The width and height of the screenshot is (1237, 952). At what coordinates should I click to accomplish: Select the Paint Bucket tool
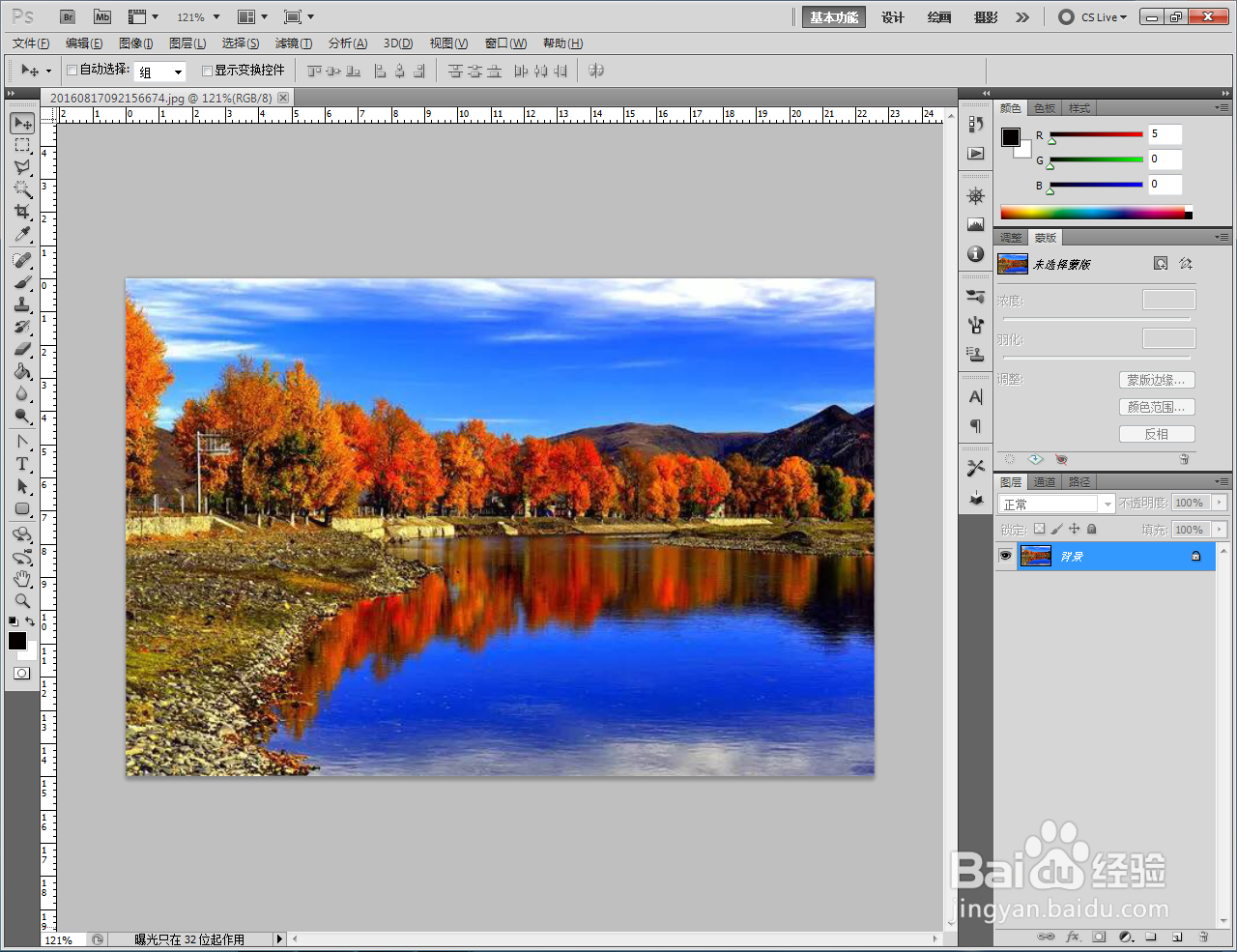pos(22,371)
